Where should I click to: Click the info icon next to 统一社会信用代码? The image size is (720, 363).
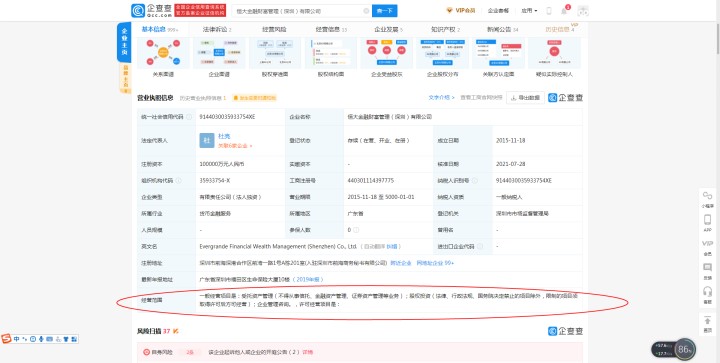(x=189, y=117)
